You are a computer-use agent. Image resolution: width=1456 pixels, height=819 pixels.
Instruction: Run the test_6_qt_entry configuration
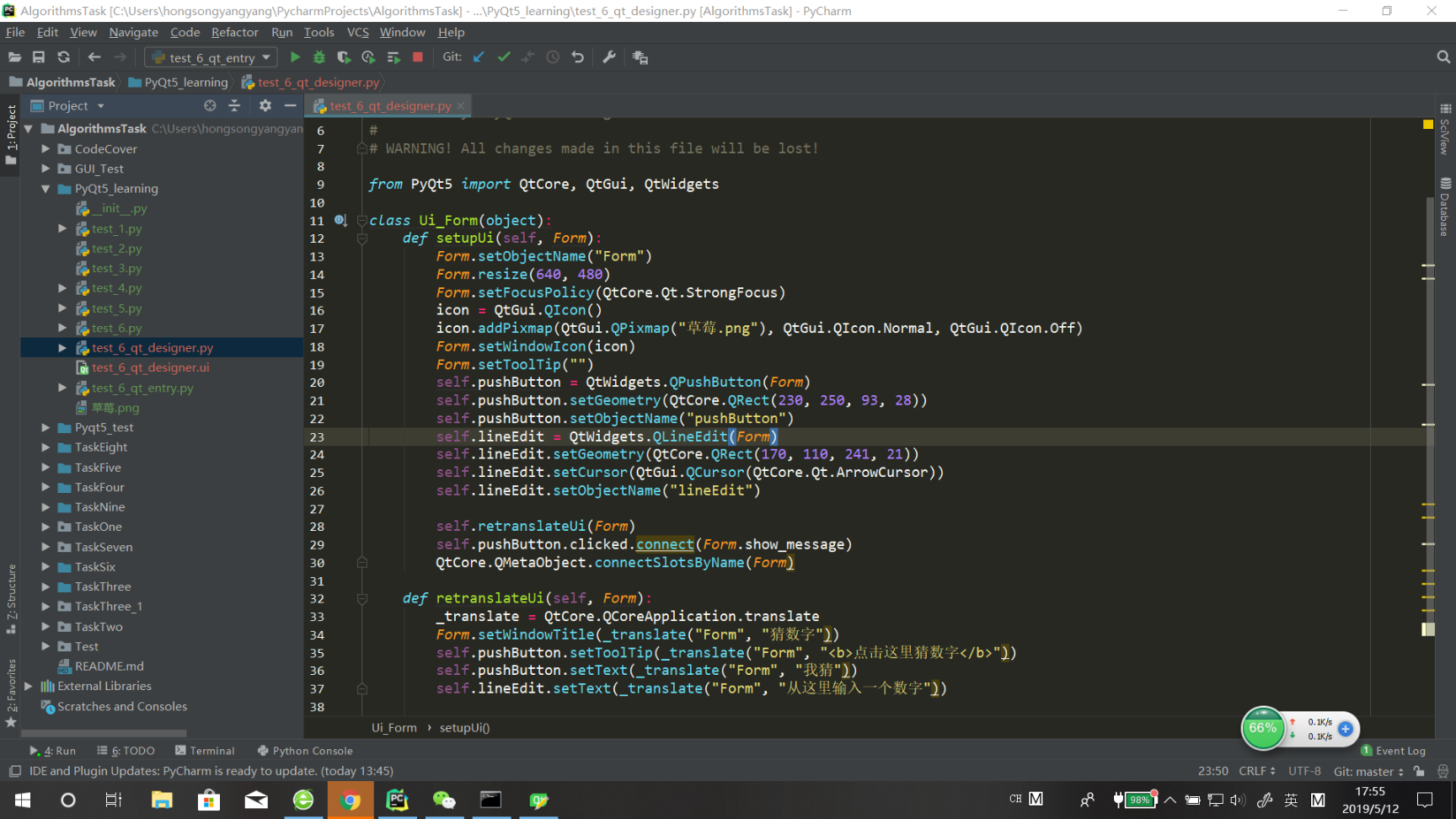[x=295, y=56]
